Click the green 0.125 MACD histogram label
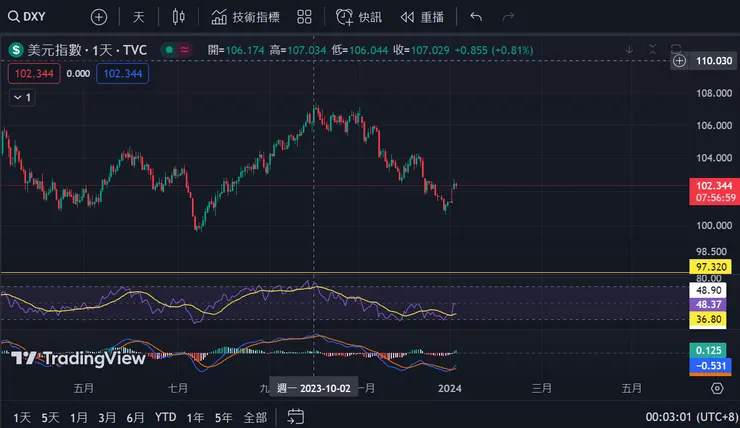Viewport: 740px width, 428px height. 708,351
